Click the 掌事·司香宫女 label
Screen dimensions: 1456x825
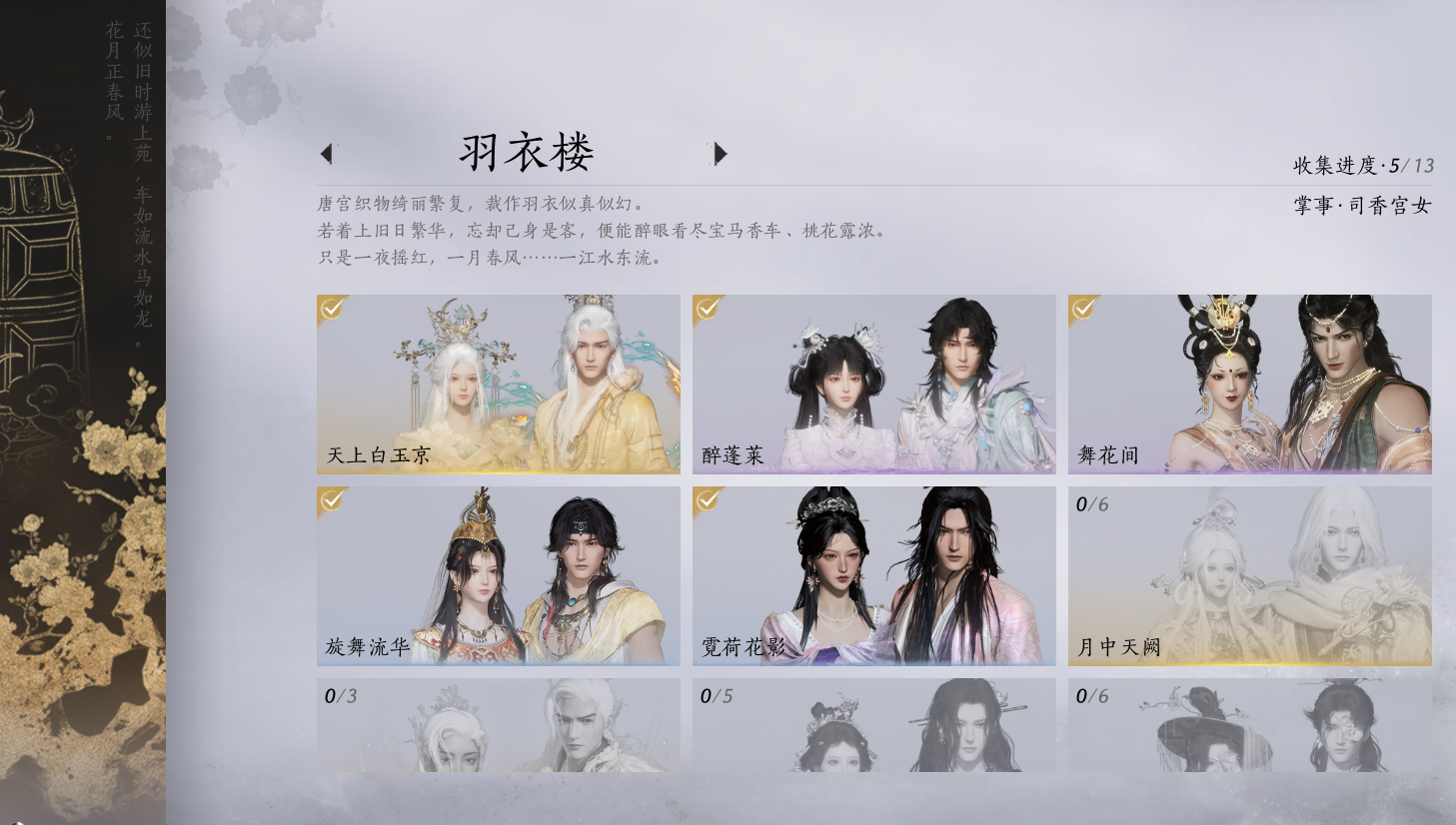click(x=1363, y=206)
